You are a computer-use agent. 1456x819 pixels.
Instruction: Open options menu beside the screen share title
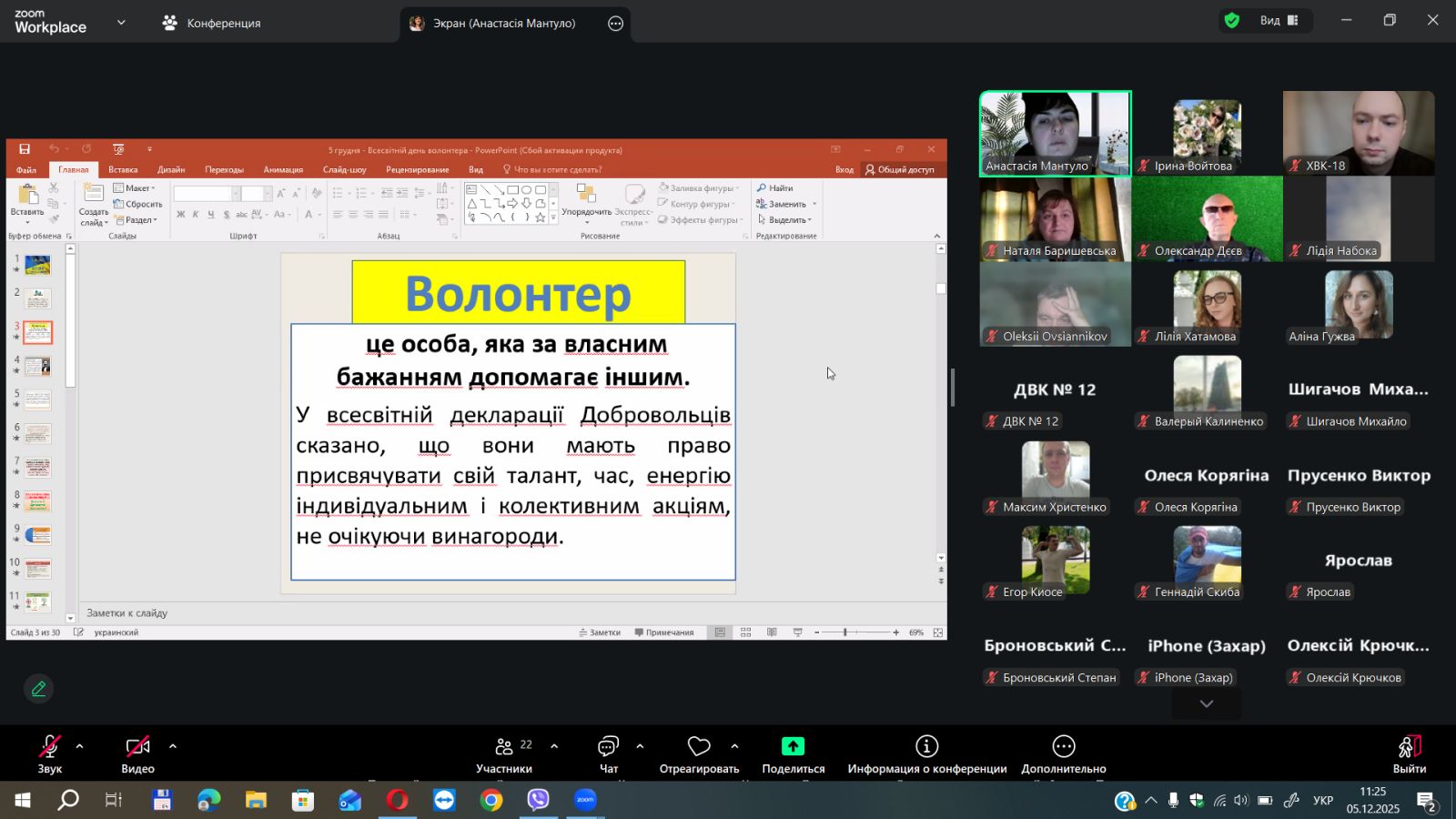pyautogui.click(x=616, y=24)
